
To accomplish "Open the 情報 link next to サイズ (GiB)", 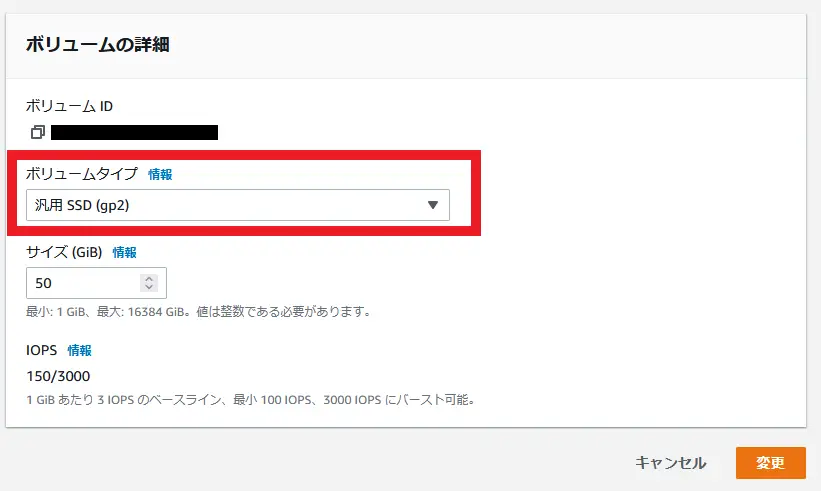I will click(x=125, y=252).
